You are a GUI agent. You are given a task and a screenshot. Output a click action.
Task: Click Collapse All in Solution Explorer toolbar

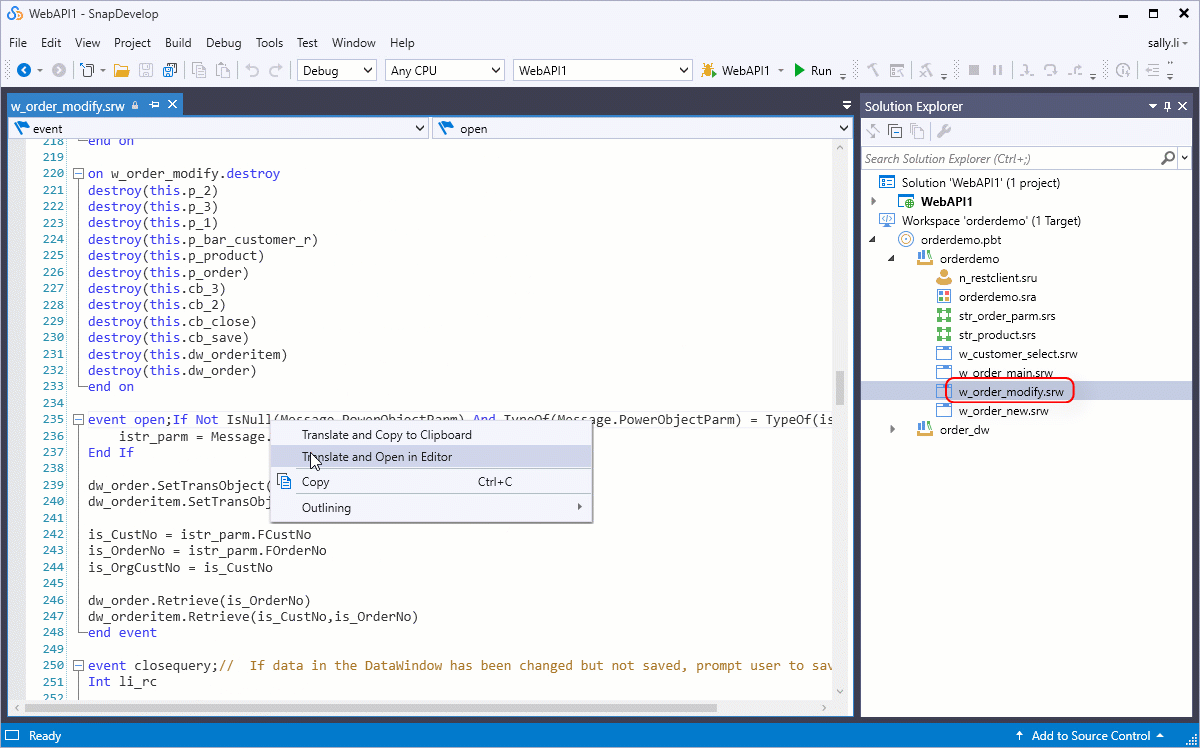click(x=895, y=131)
